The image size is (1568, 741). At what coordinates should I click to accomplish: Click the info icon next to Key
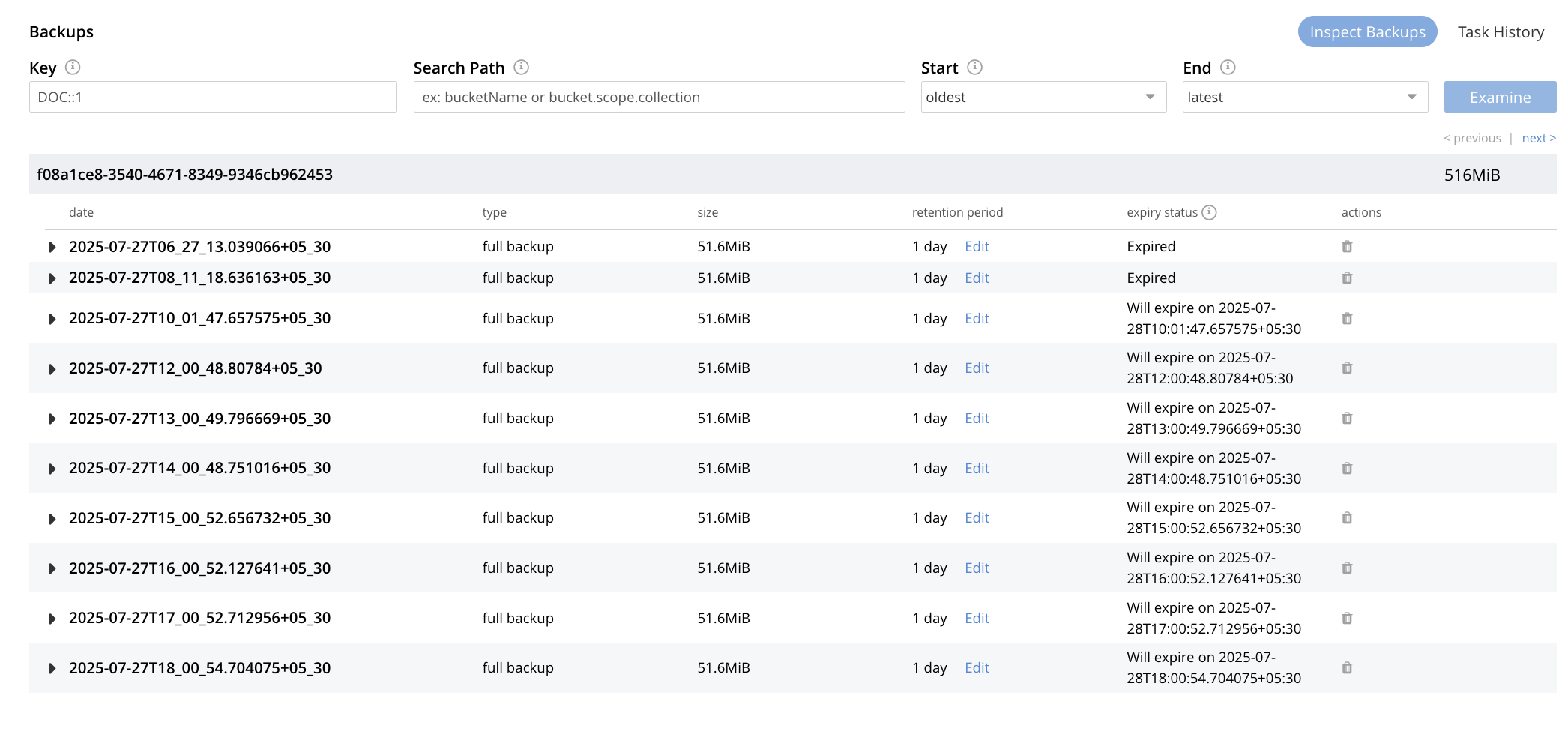73,67
